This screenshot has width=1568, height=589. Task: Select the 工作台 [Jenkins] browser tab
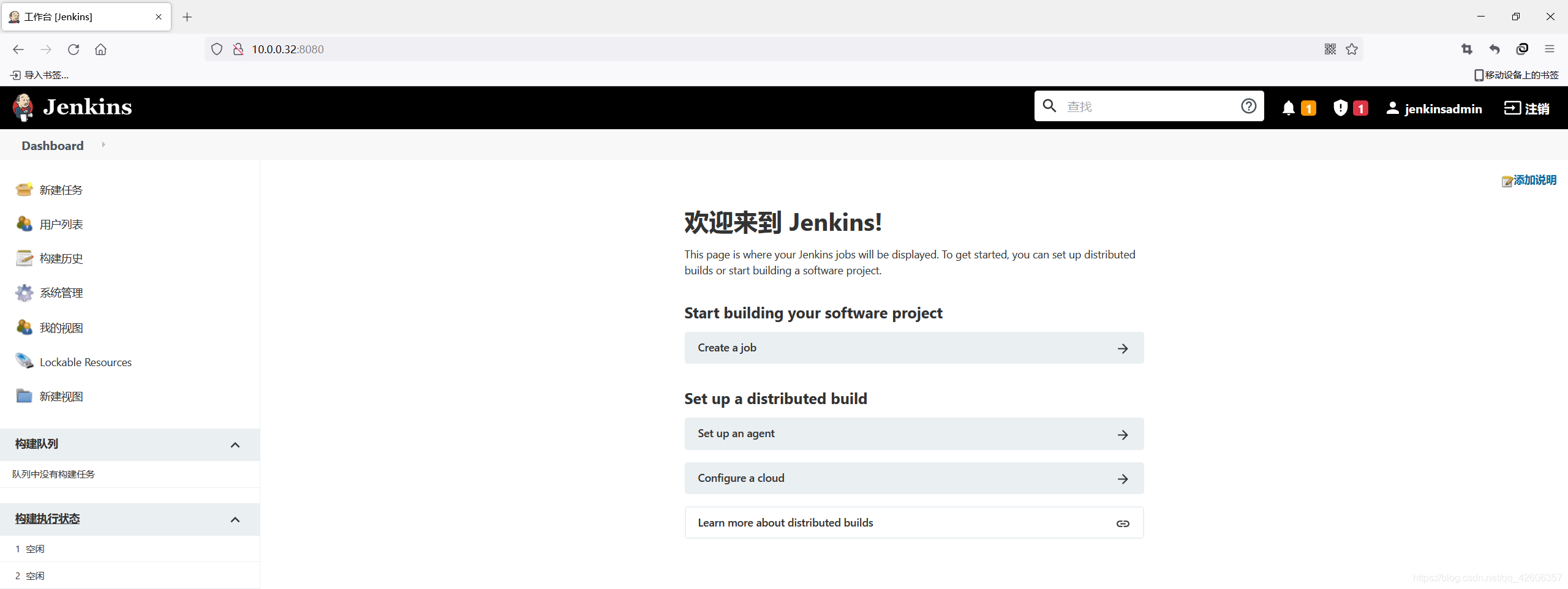click(86, 17)
